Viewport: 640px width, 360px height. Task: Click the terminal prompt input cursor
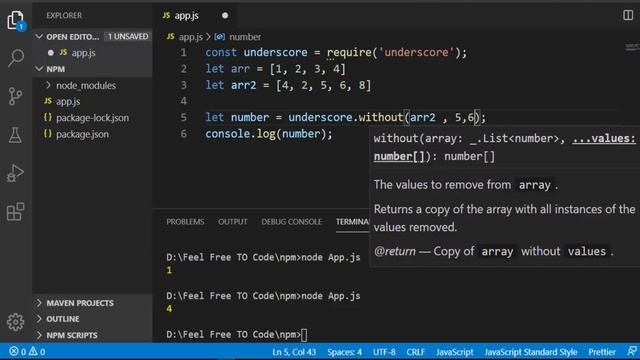(304, 334)
